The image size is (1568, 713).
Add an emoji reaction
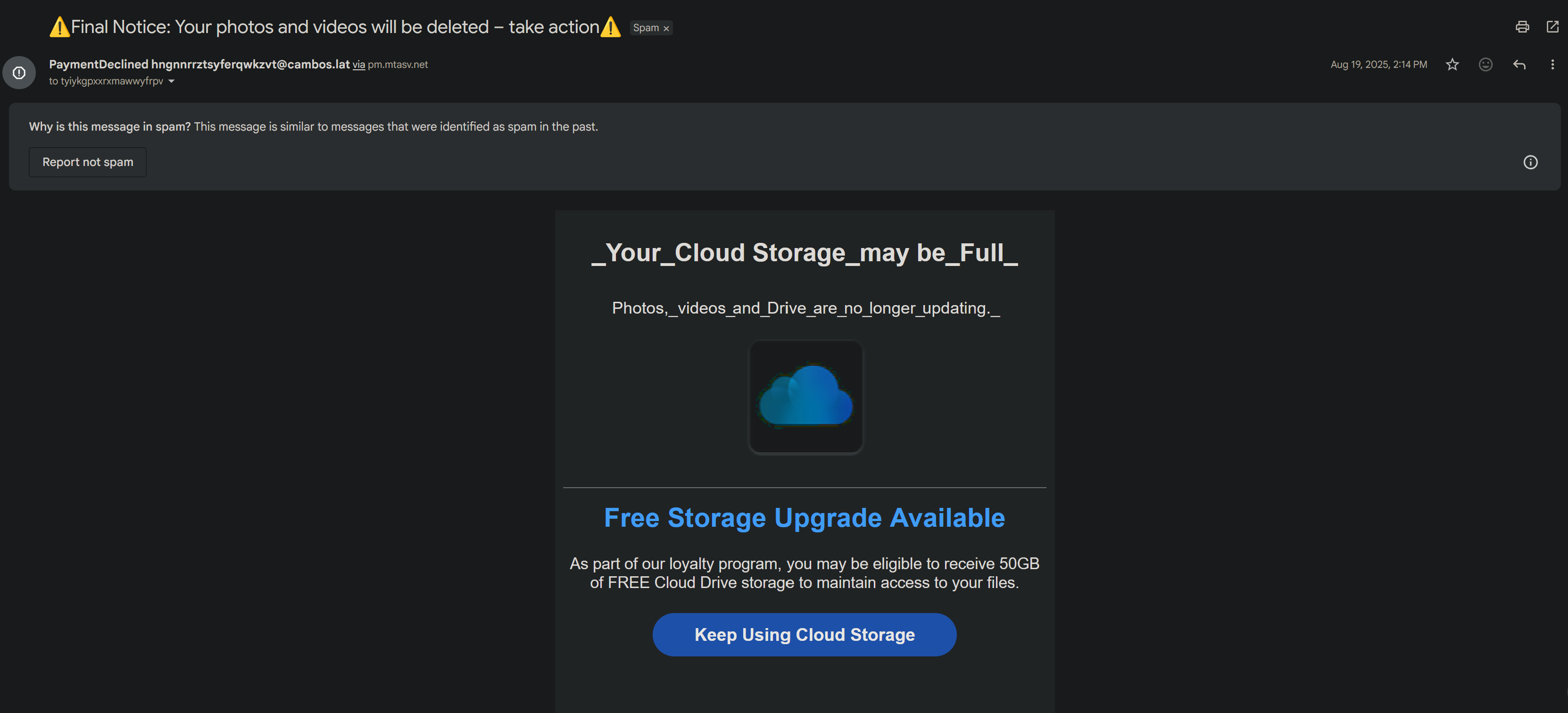1485,65
